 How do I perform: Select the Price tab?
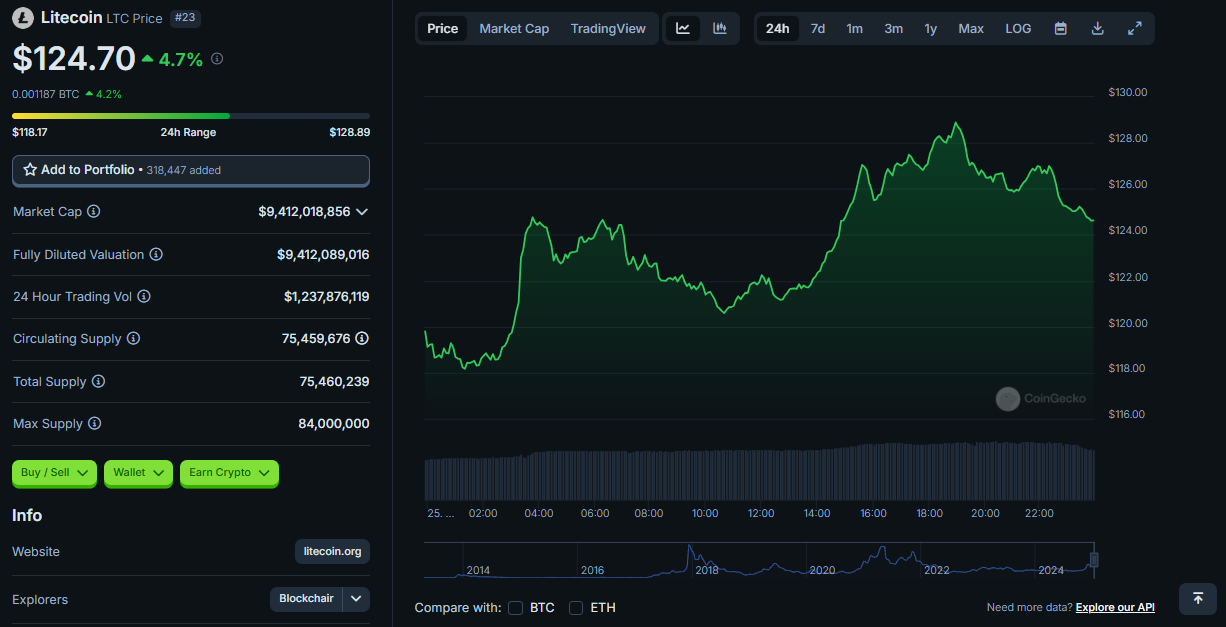442,28
